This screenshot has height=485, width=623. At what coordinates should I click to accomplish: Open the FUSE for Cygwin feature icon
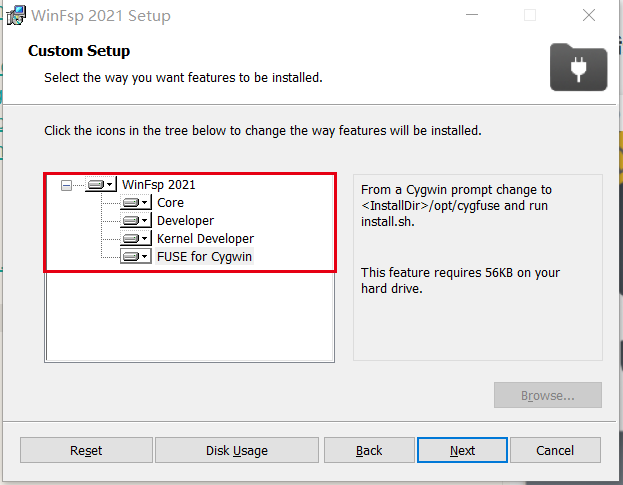136,256
